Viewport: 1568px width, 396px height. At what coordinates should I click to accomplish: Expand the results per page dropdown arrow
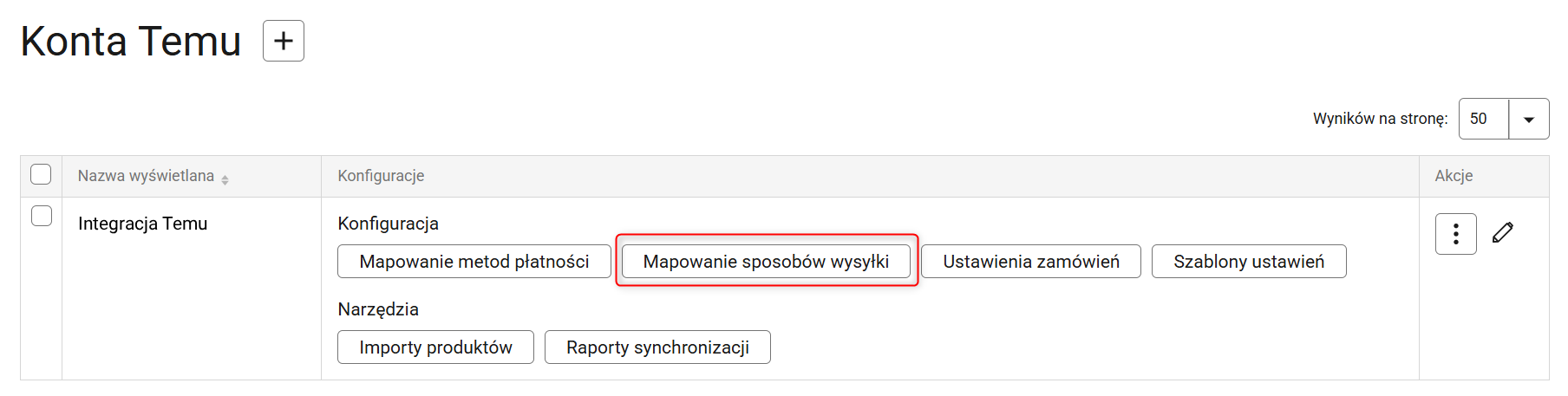[x=1529, y=119]
